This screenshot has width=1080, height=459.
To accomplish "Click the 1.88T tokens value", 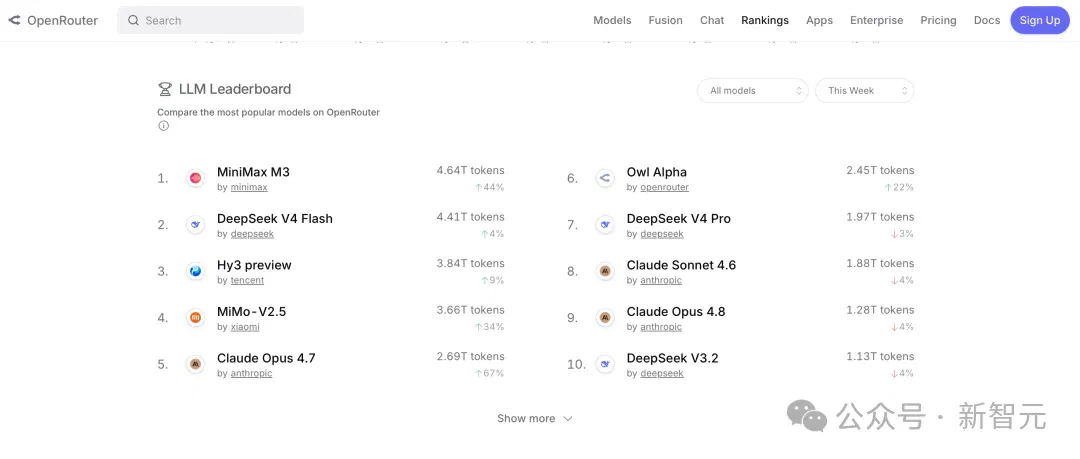I will [880, 263].
